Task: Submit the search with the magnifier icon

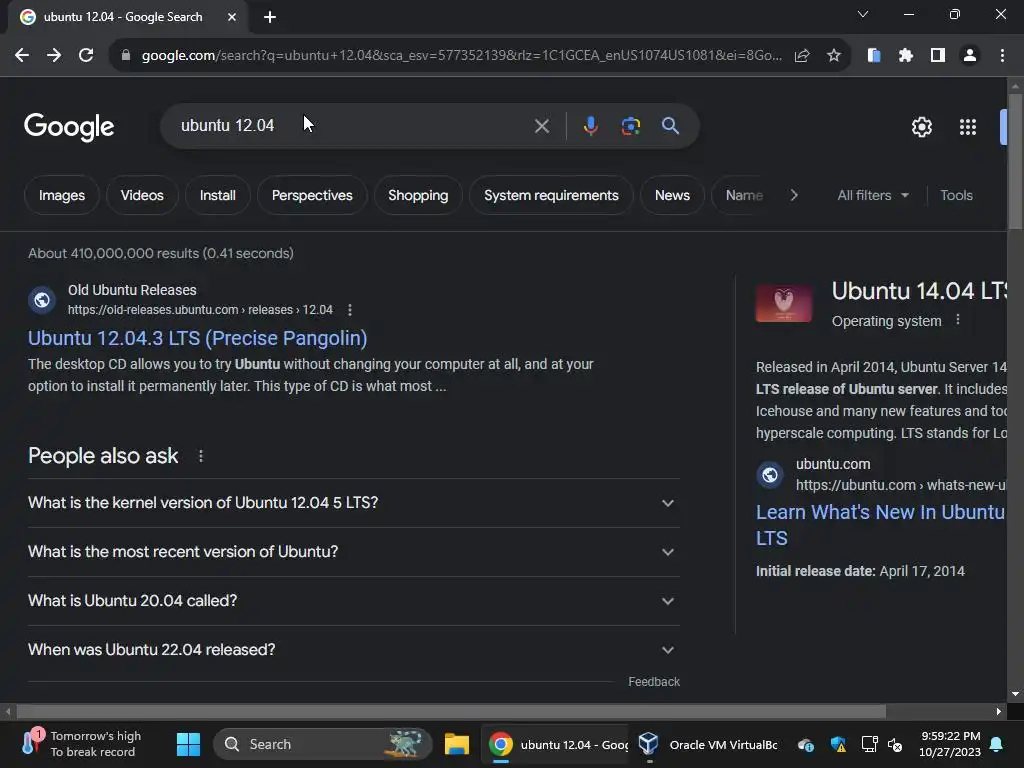Action: 671,125
